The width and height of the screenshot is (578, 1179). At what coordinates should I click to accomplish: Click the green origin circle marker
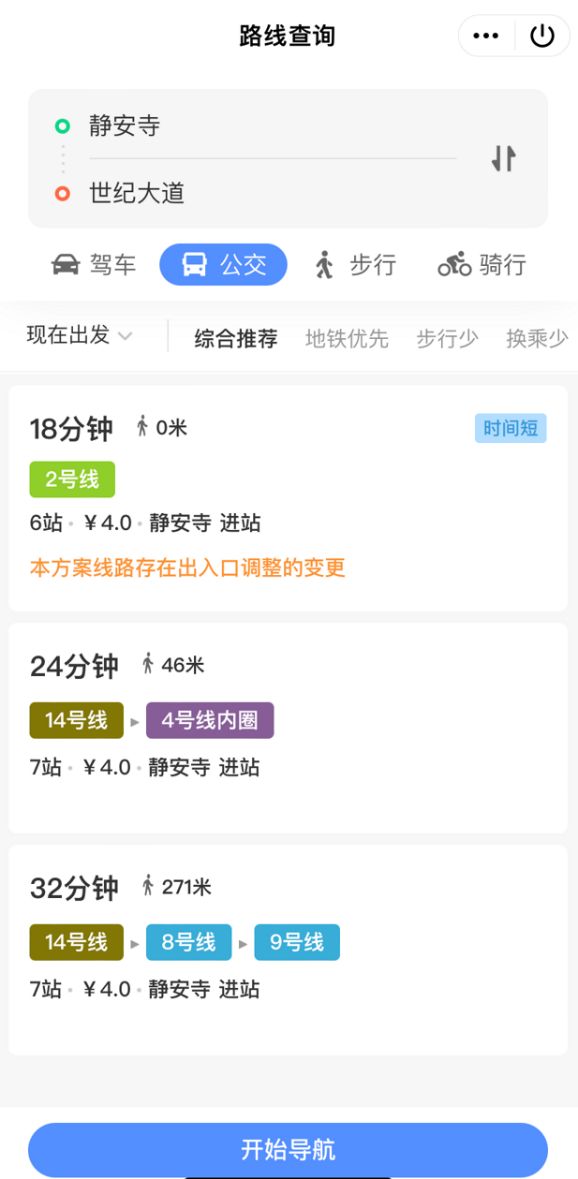pos(61,125)
